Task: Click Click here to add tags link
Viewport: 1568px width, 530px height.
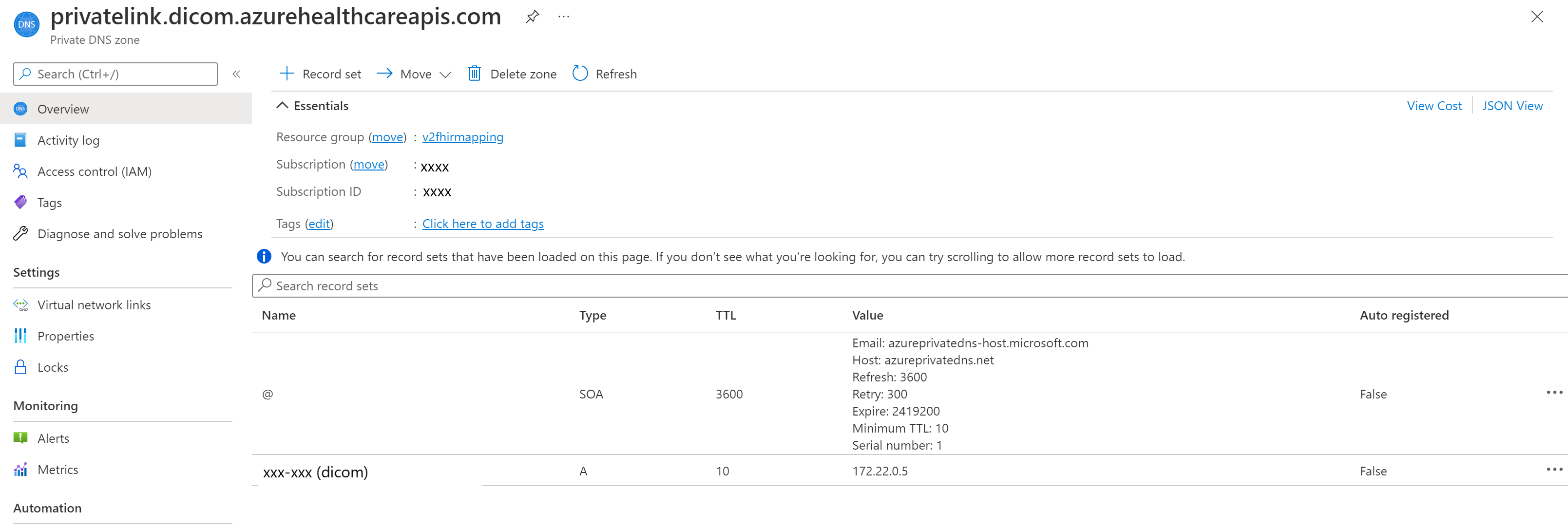Action: coord(482,223)
